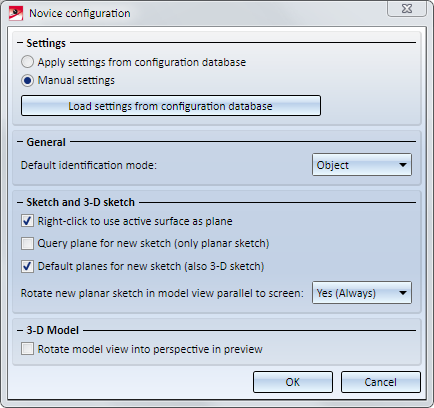Collapse the 3-D Model section header
Screen dimensions: 434x408
tap(20, 330)
